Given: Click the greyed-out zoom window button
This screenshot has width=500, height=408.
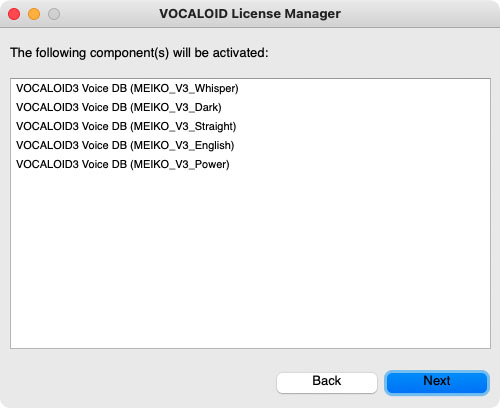Looking at the screenshot, I should point(54,14).
